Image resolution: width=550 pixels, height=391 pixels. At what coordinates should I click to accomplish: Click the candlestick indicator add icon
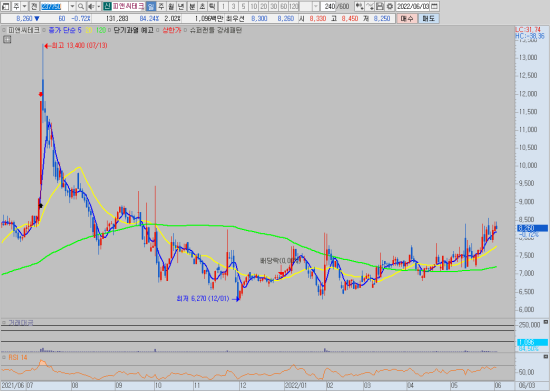pos(359,6)
